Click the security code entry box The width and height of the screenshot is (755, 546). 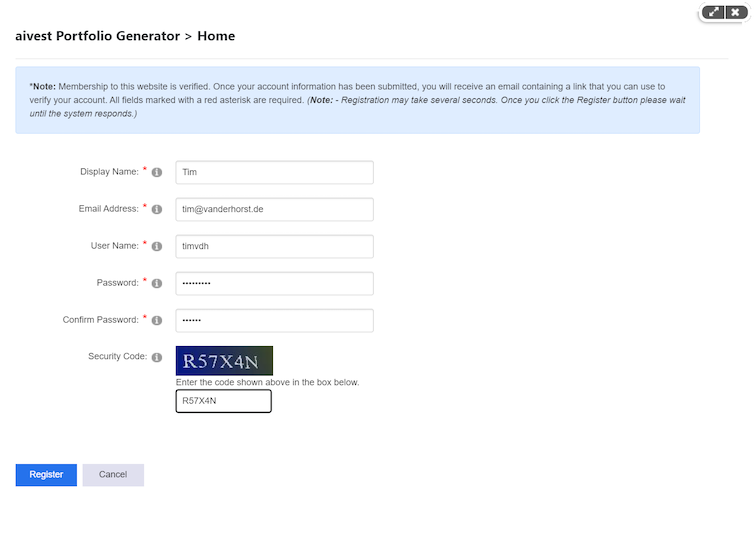pos(223,401)
